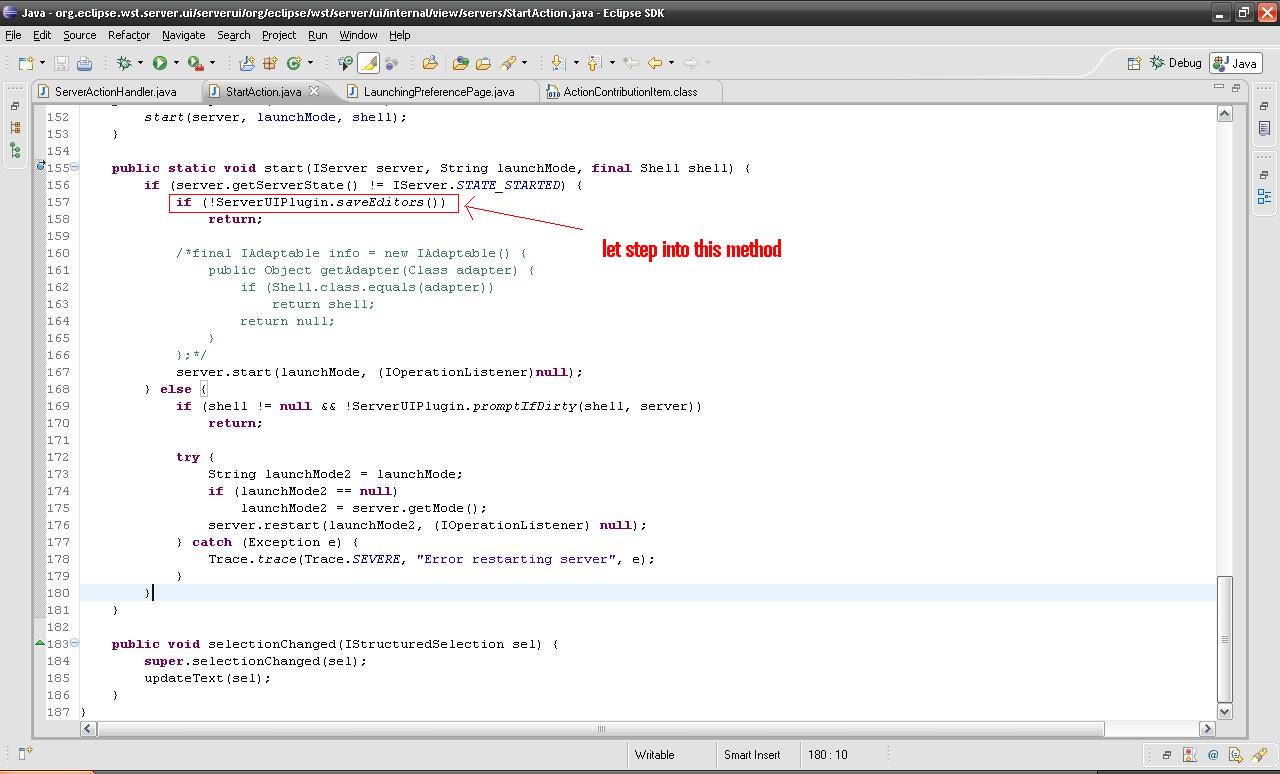Click the override marker at line 183
Screen dimensions: 1280x774
pos(40,643)
